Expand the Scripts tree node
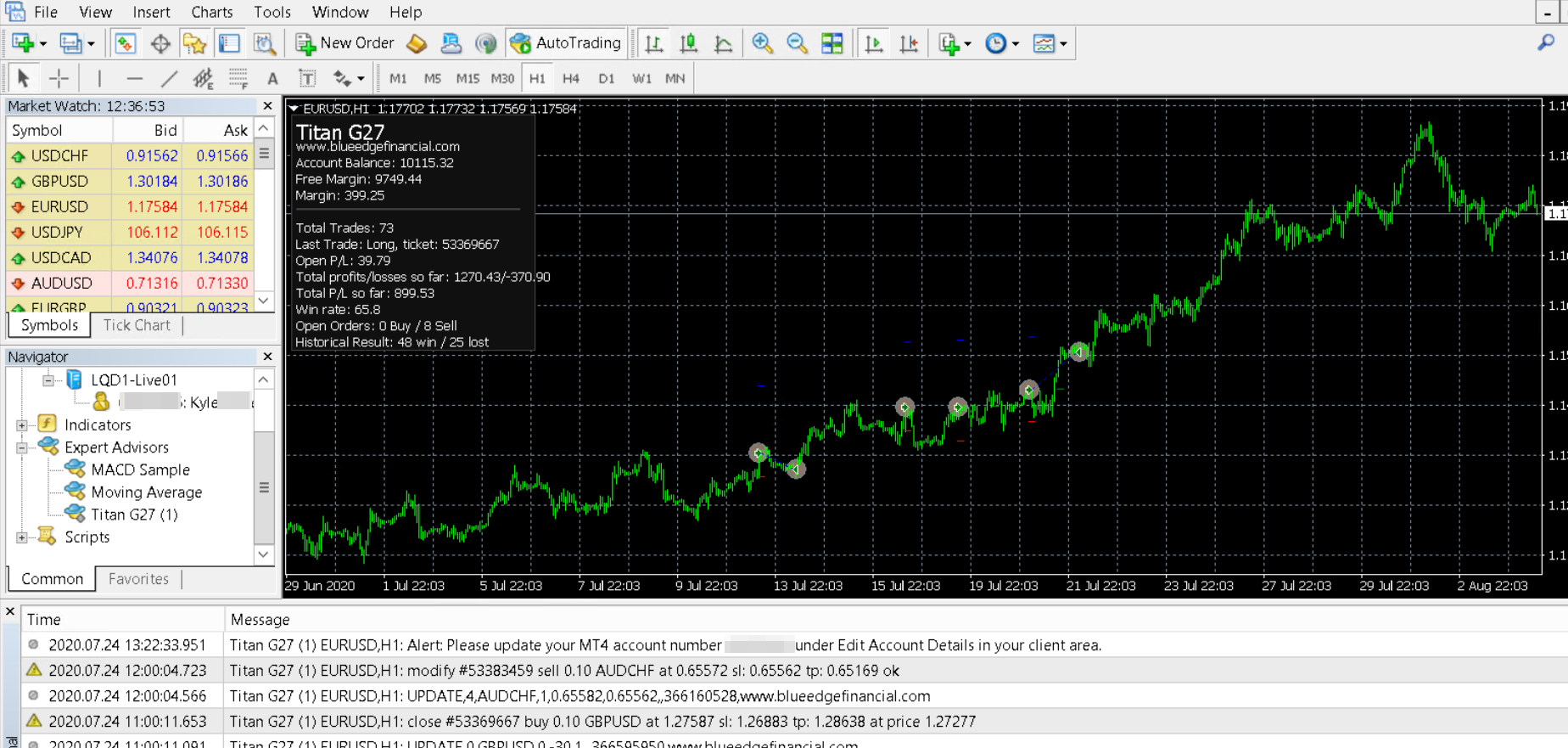Screen dimensions: 1568x748 click(x=22, y=537)
